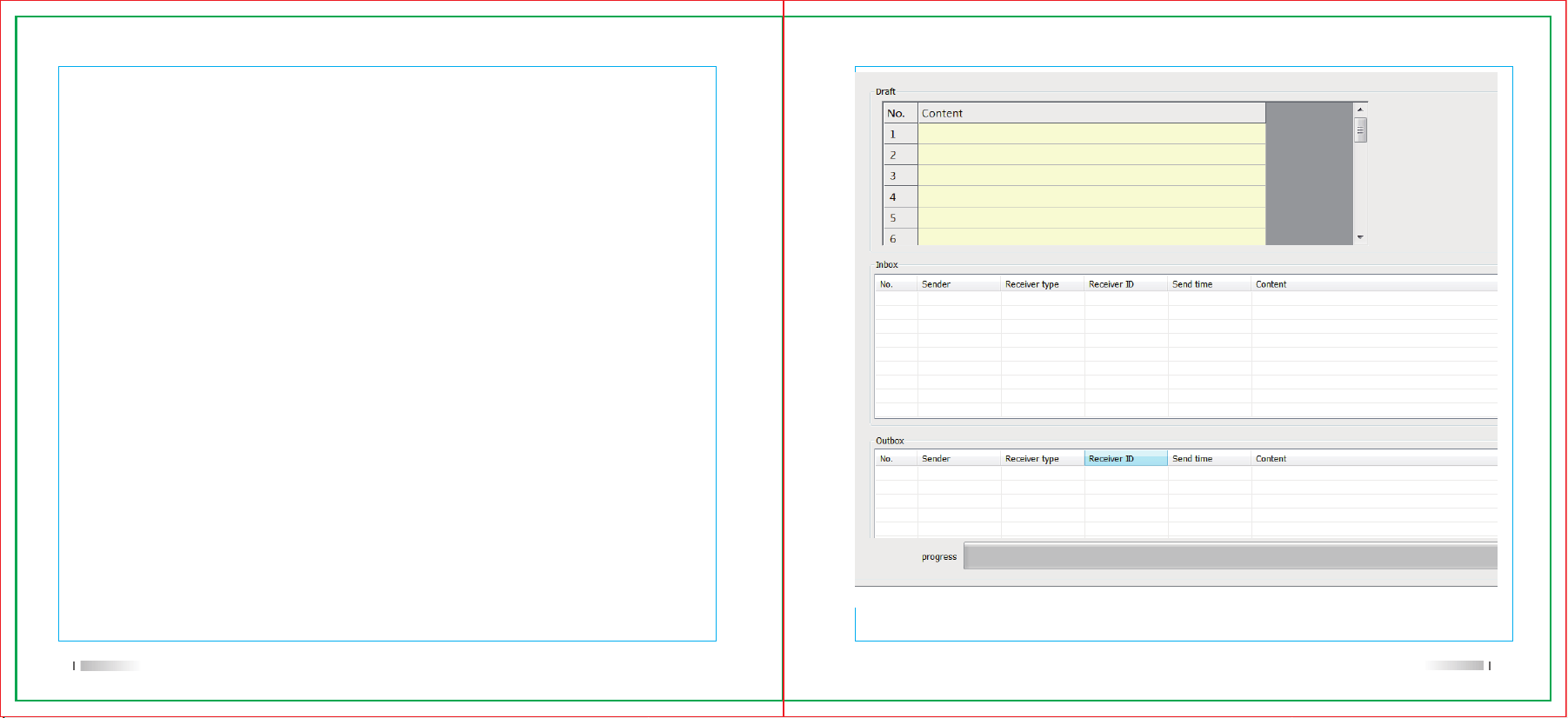Click the Outbox Sender column header

[959, 458]
